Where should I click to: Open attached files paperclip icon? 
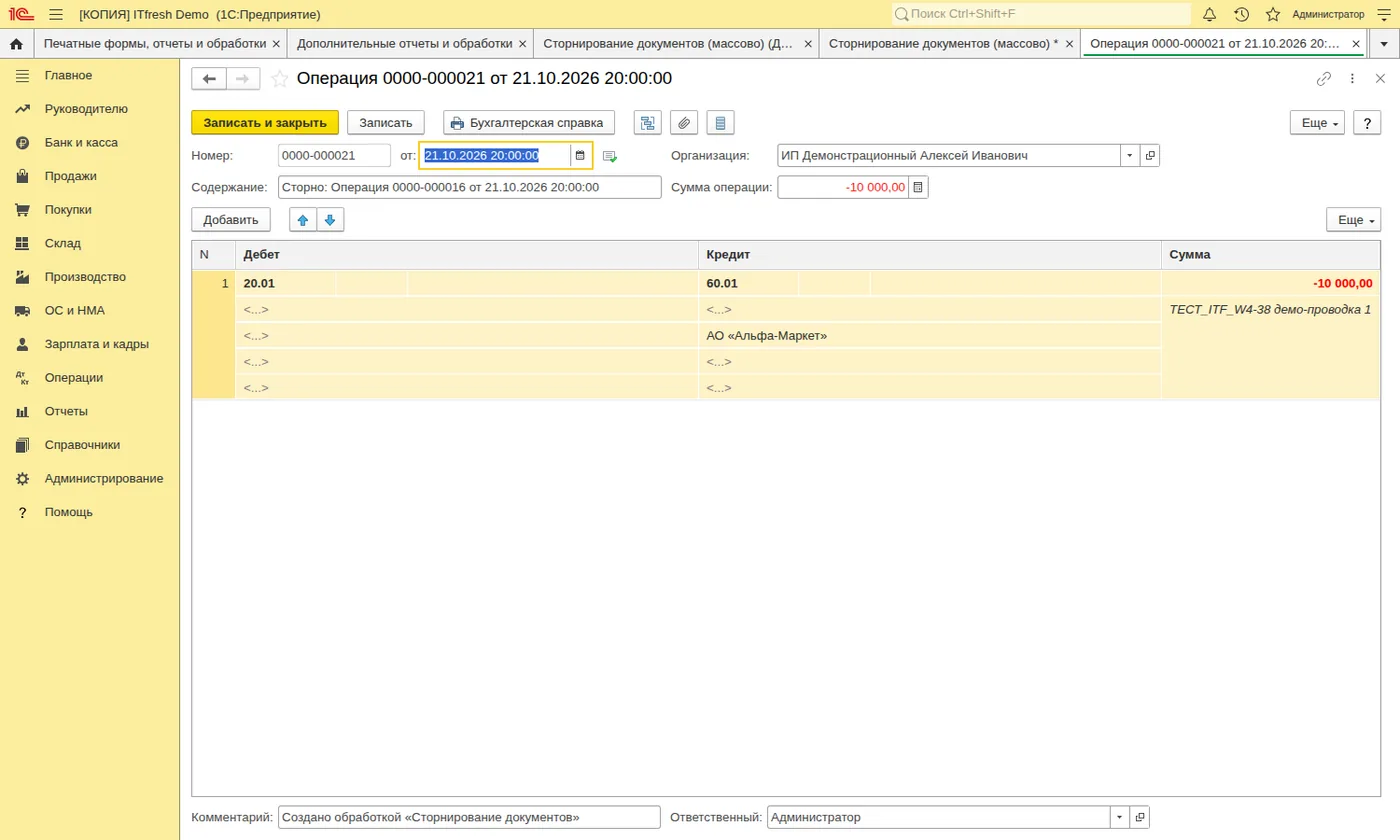point(684,122)
